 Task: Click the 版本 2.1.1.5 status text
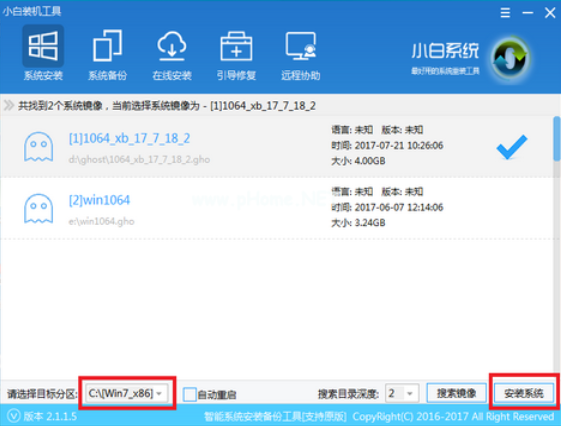pos(50,416)
